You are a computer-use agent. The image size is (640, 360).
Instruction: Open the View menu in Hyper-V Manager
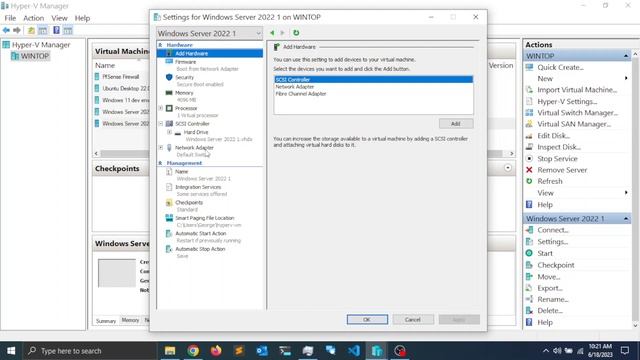tap(59, 18)
